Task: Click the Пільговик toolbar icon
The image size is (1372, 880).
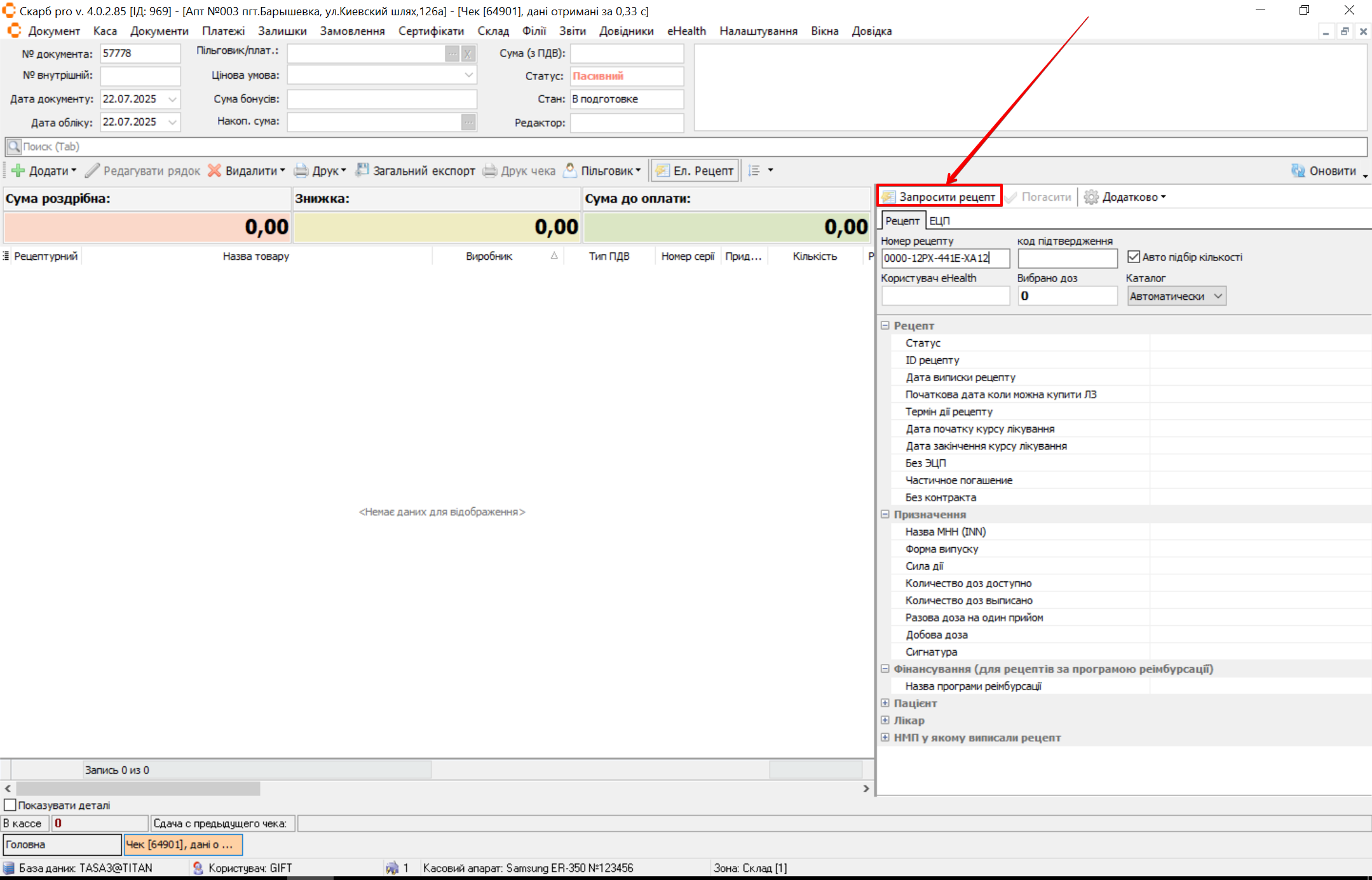Action: [x=570, y=170]
